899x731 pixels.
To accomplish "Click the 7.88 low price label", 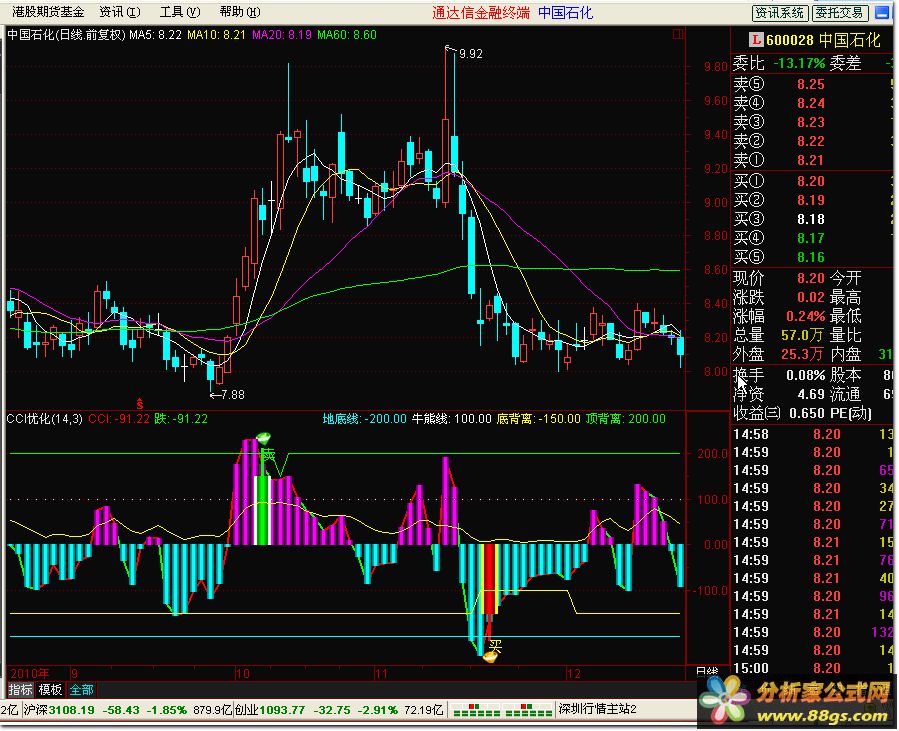I will tap(233, 395).
